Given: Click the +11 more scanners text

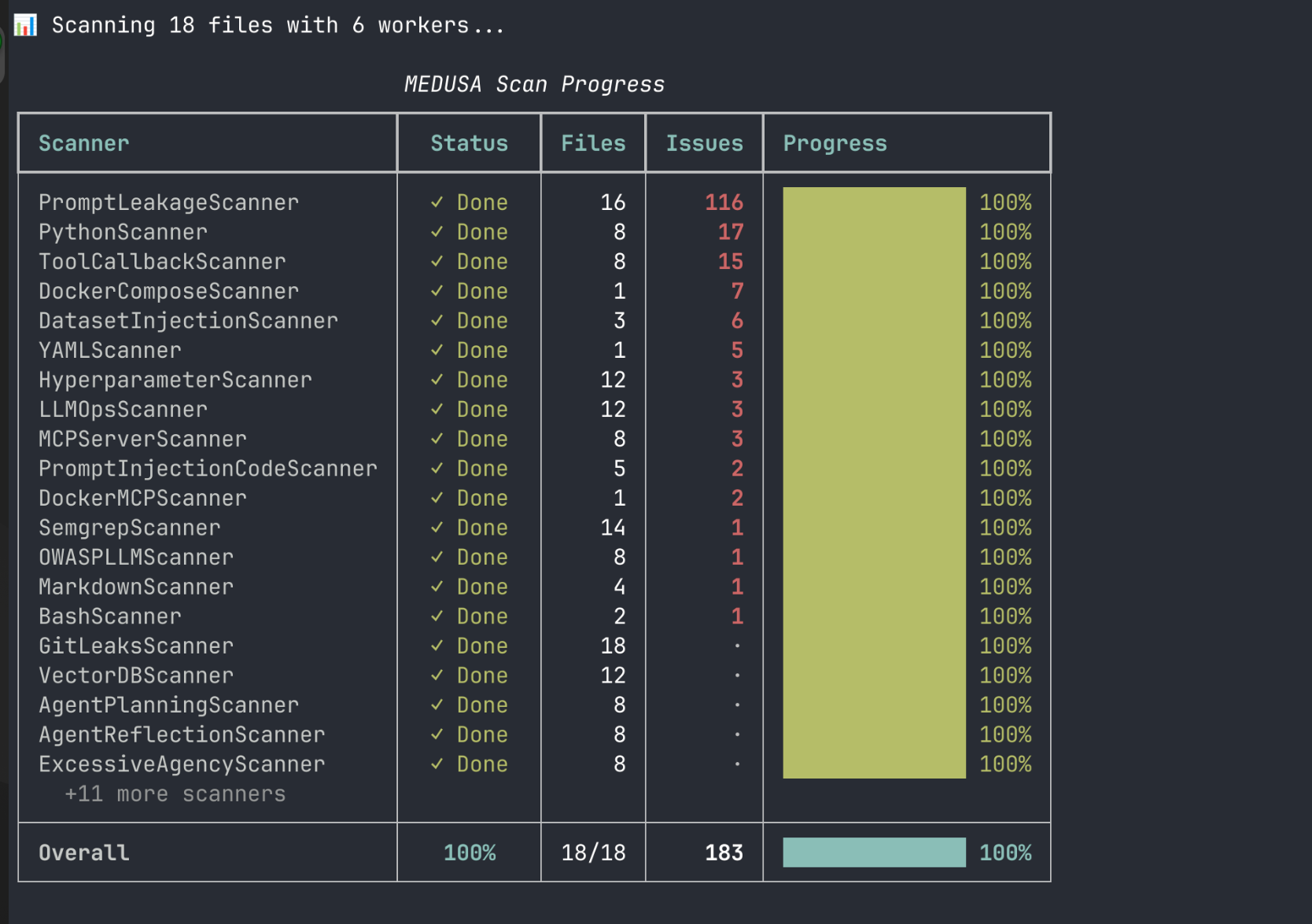Looking at the screenshot, I should click(x=175, y=794).
